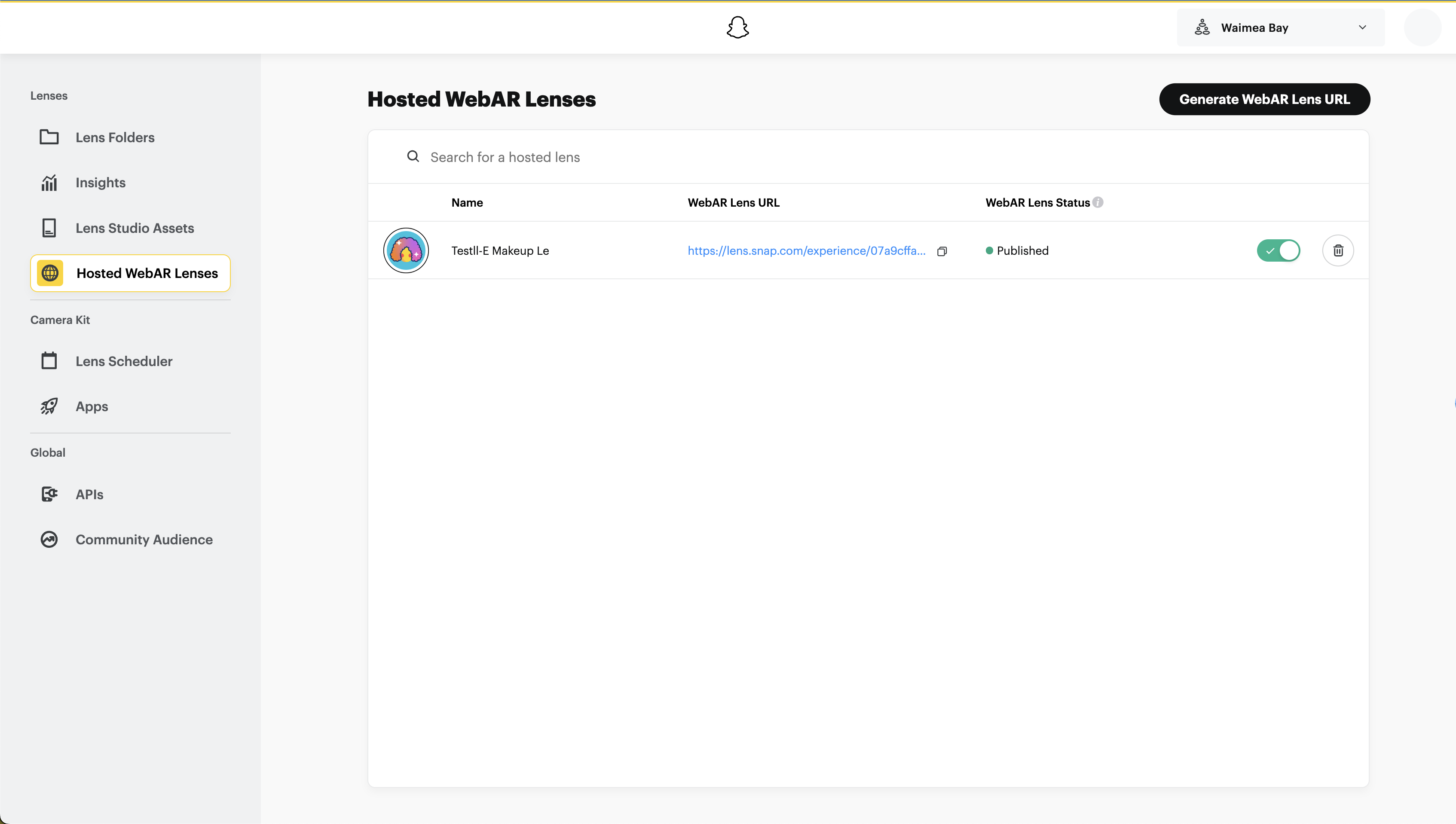
Task: Toggle off the published lens switch
Action: click(x=1278, y=251)
